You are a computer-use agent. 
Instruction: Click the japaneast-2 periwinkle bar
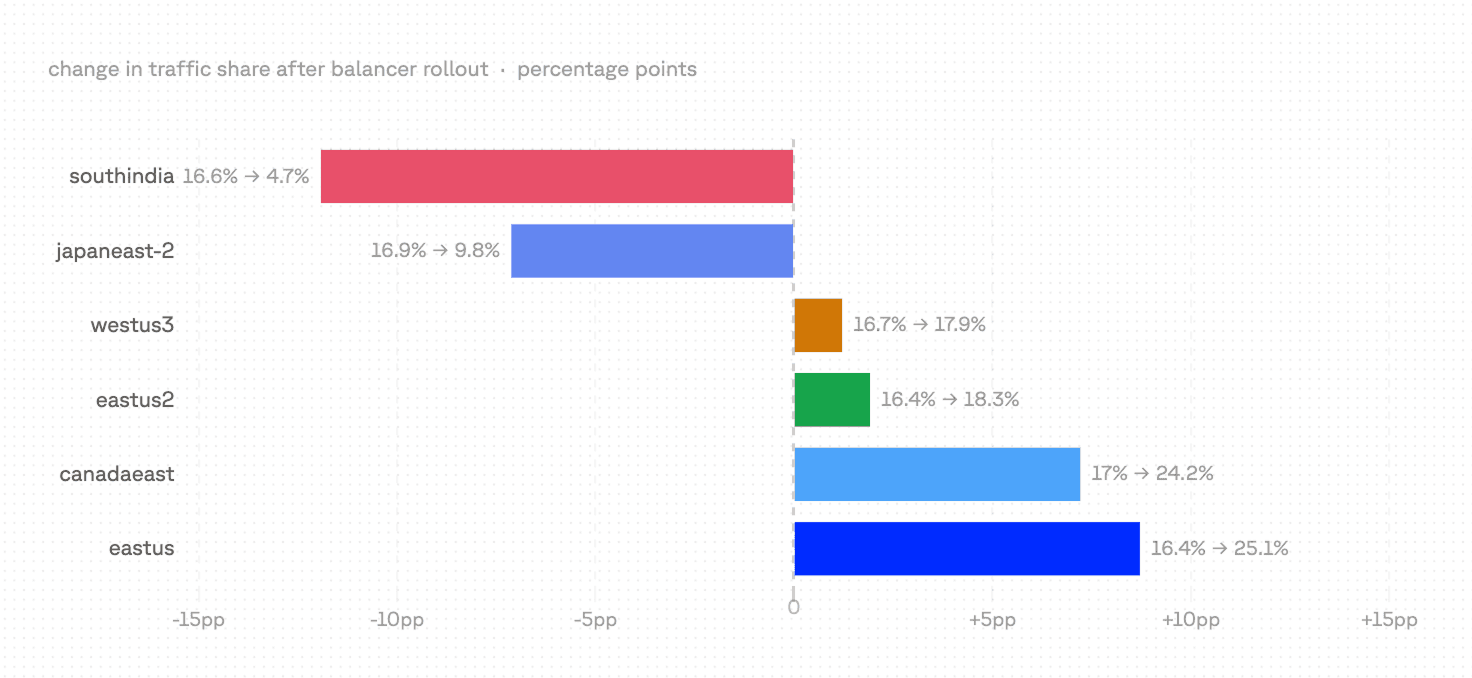click(651, 251)
